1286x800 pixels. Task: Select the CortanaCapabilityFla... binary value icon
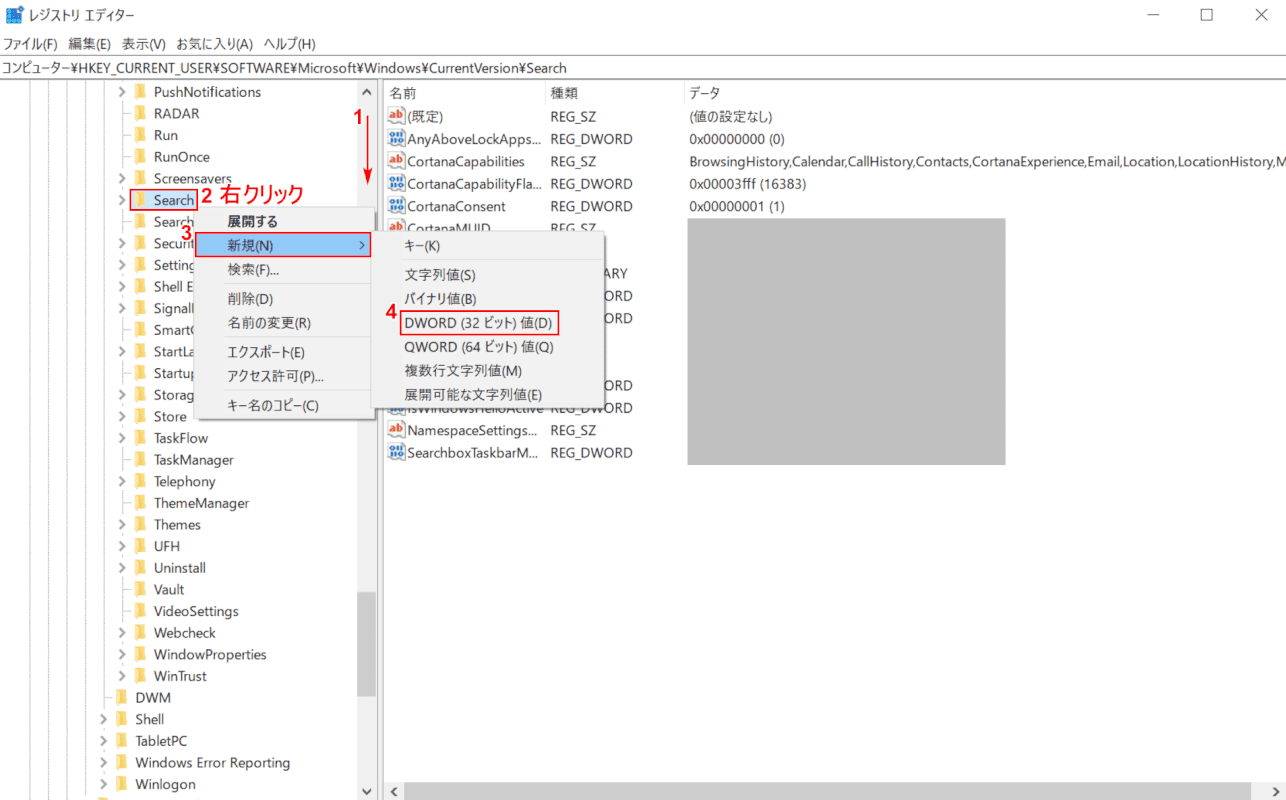pyautogui.click(x=396, y=184)
